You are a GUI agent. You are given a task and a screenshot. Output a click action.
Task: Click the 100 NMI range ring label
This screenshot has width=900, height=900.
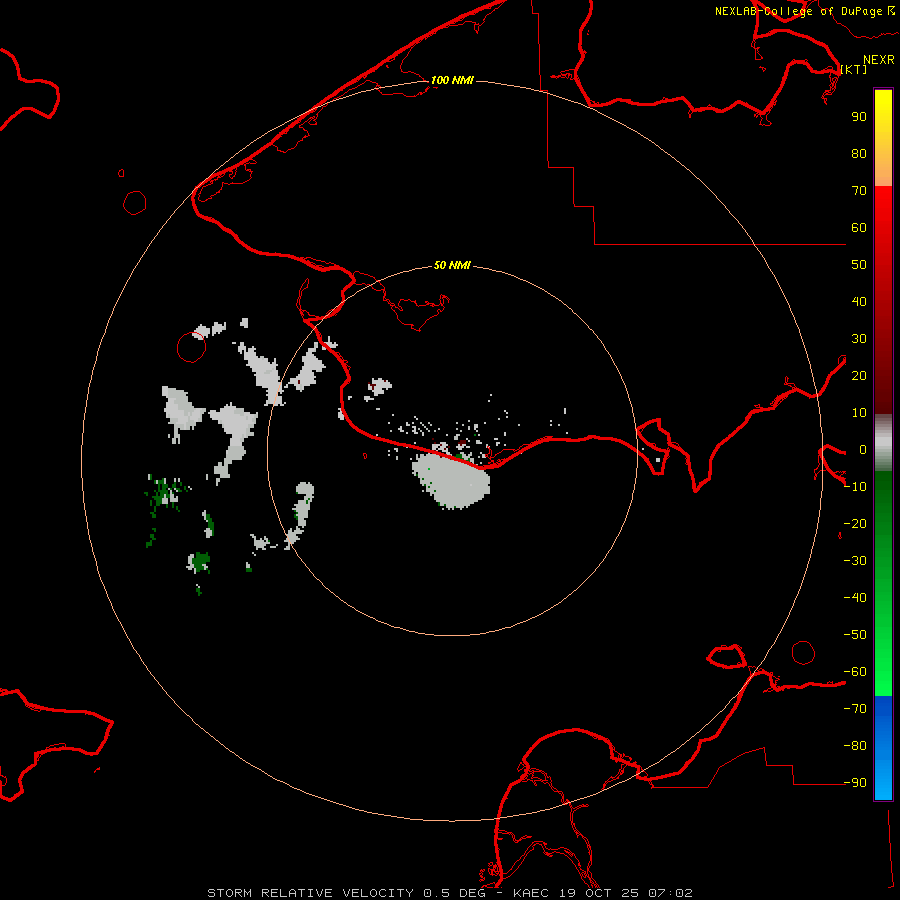click(452, 80)
